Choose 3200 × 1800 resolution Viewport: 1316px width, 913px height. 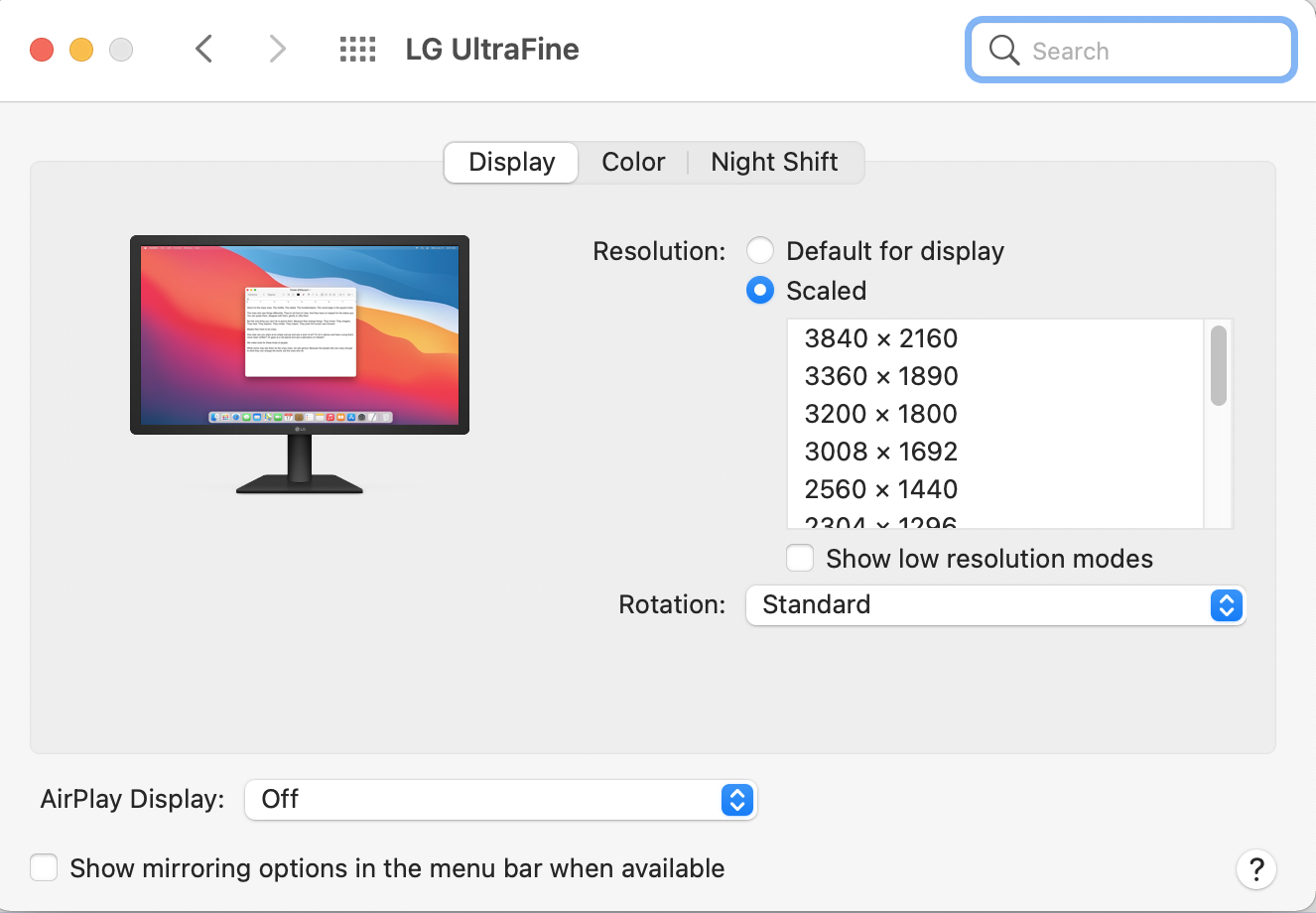994,414
